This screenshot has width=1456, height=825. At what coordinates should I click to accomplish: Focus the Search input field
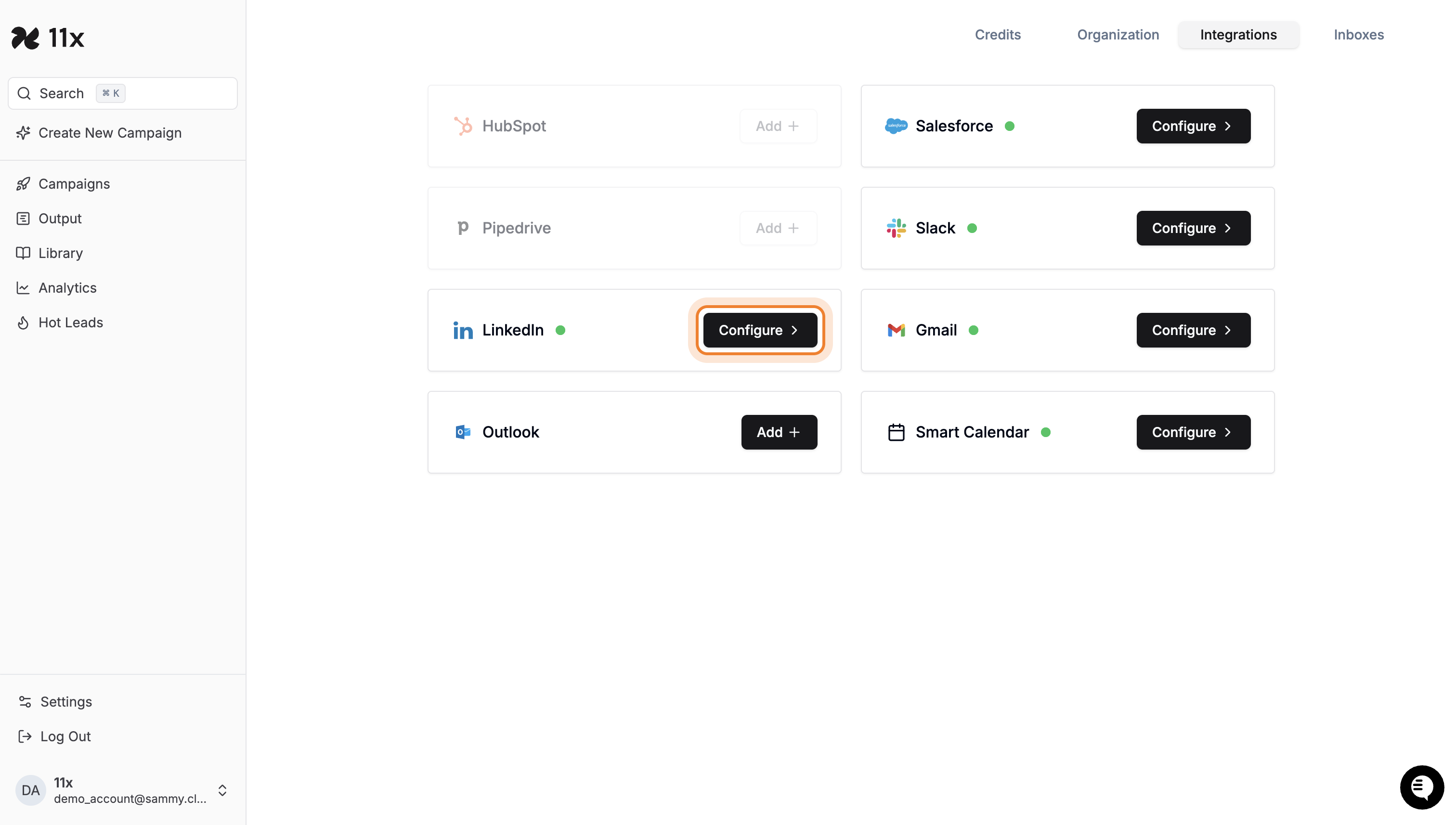(x=122, y=93)
